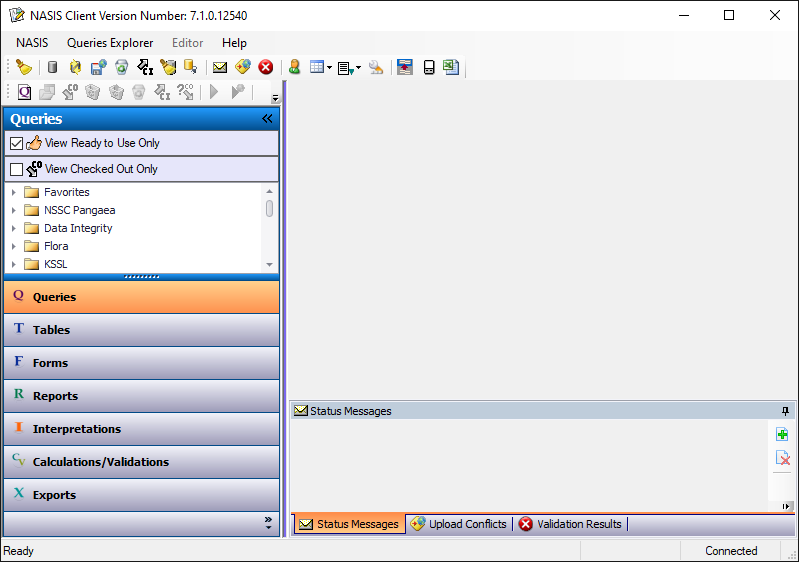Select the Data Integrity tree item

[x=78, y=228]
